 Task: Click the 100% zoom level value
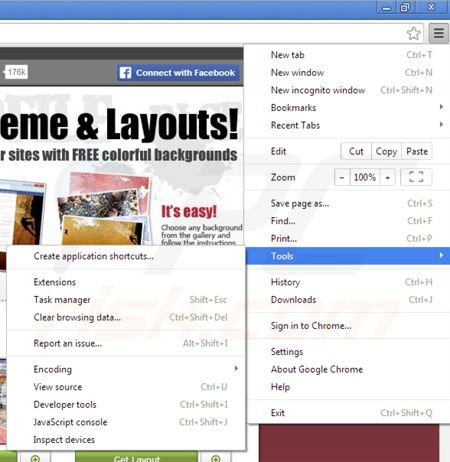(x=365, y=177)
